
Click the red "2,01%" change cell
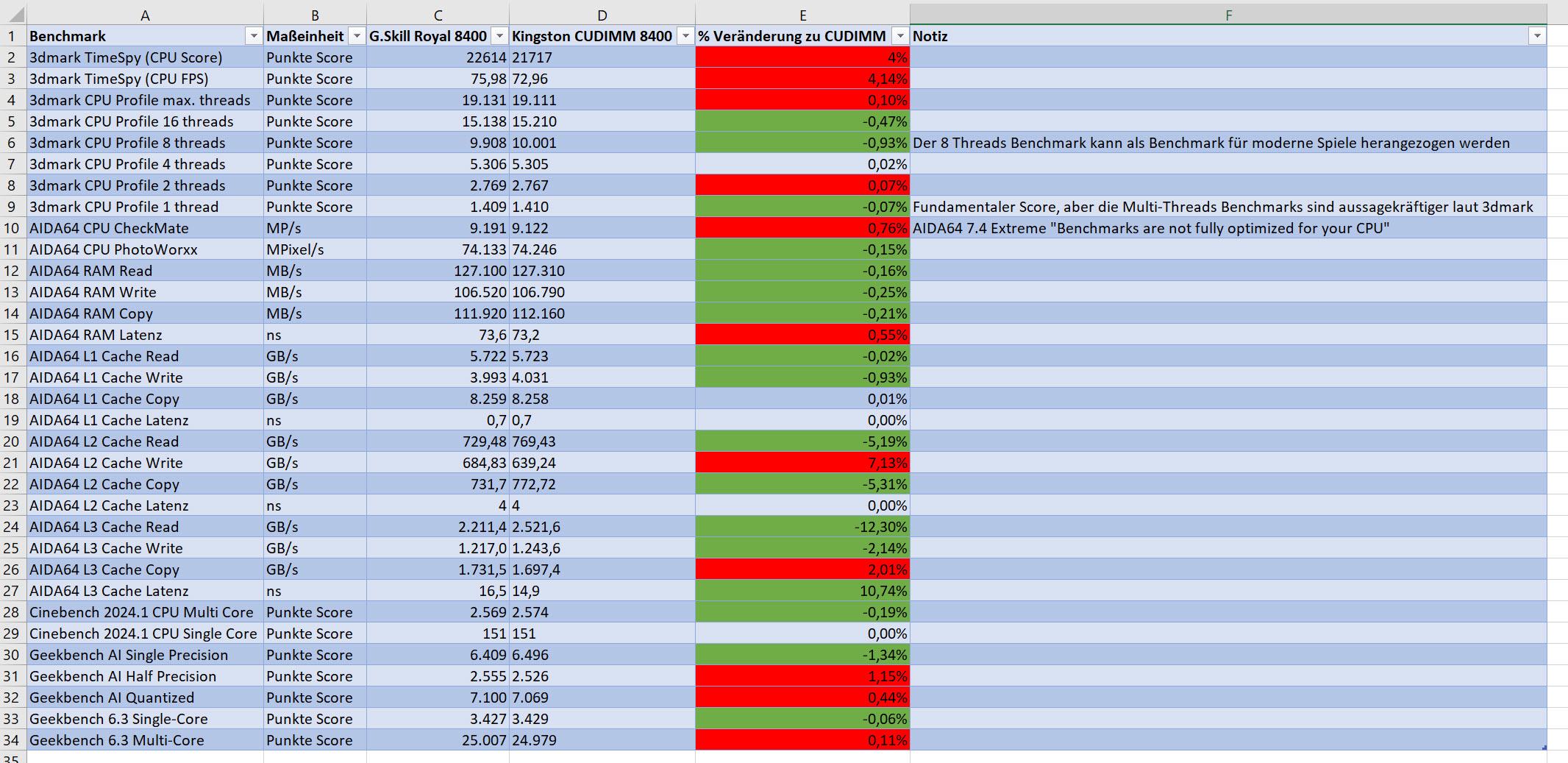(x=802, y=569)
